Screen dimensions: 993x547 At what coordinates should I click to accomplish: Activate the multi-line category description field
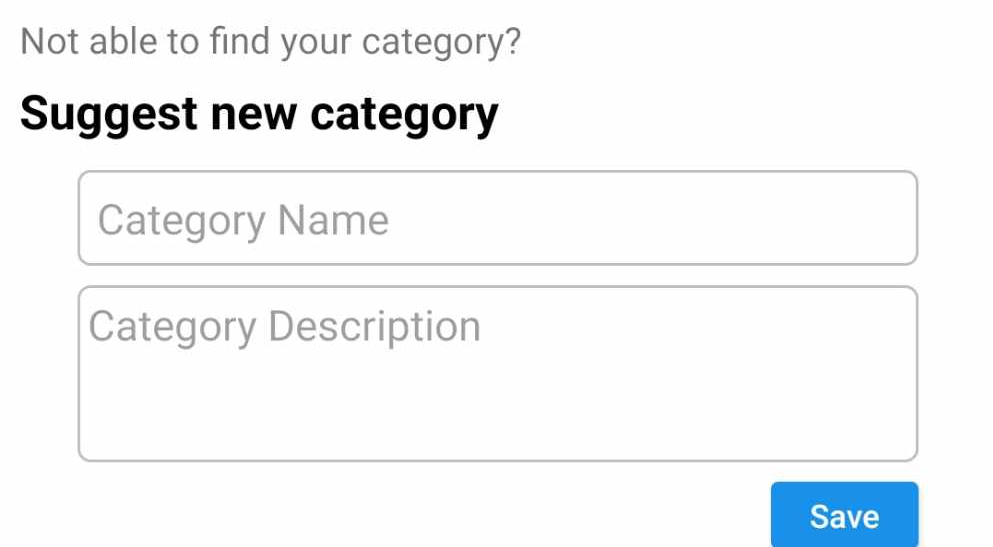coord(497,373)
